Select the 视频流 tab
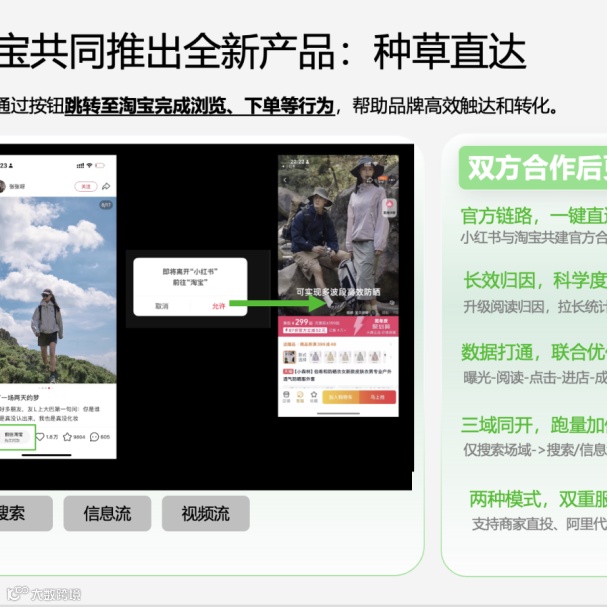Viewport: 607px width, 607px height. point(206,514)
